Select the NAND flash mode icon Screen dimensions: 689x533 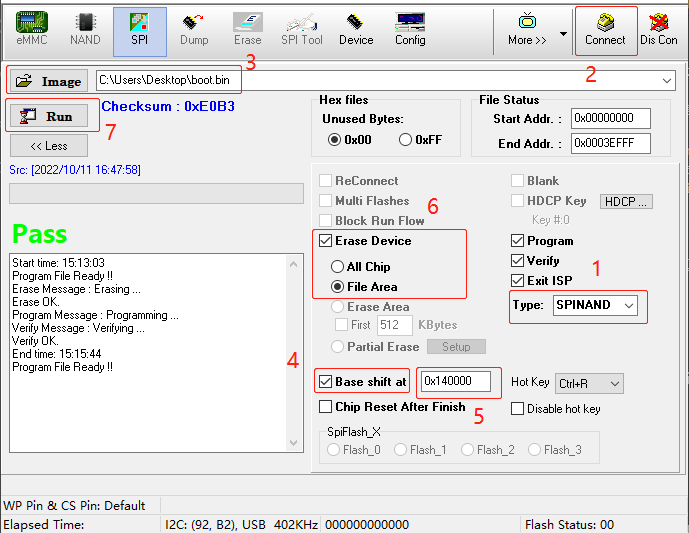click(85, 28)
